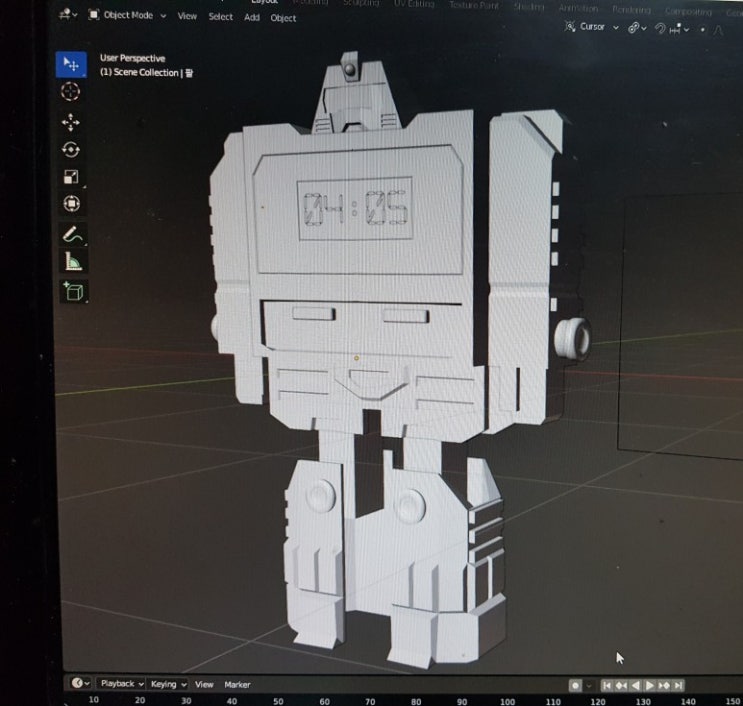
Task: Switch to the Animation workspace tab
Action: click(x=578, y=8)
